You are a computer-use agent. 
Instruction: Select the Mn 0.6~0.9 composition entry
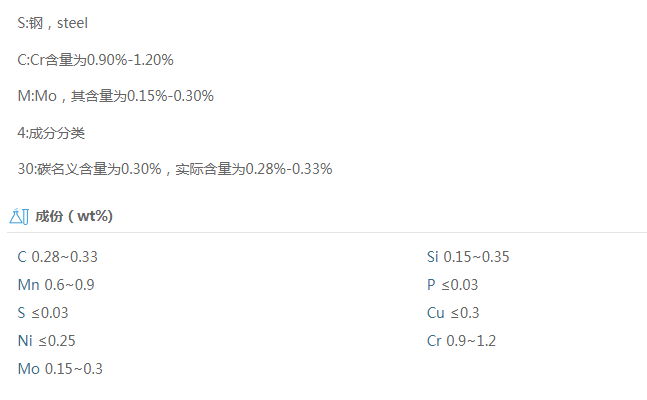pos(56,285)
